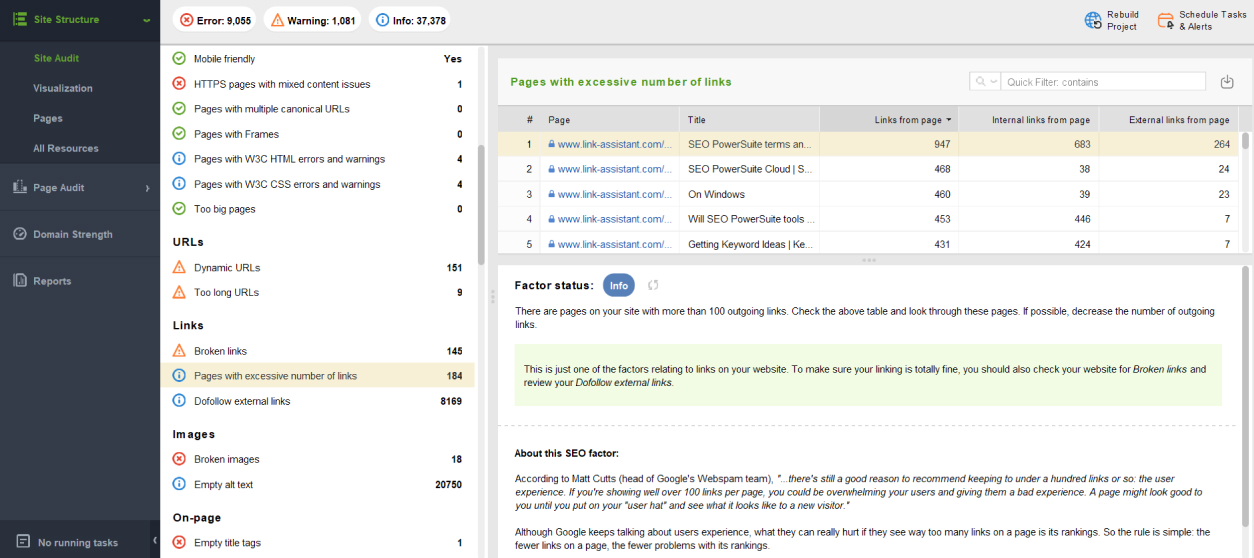
Task: Click the vertical pane splitter handle
Action: (x=491, y=296)
